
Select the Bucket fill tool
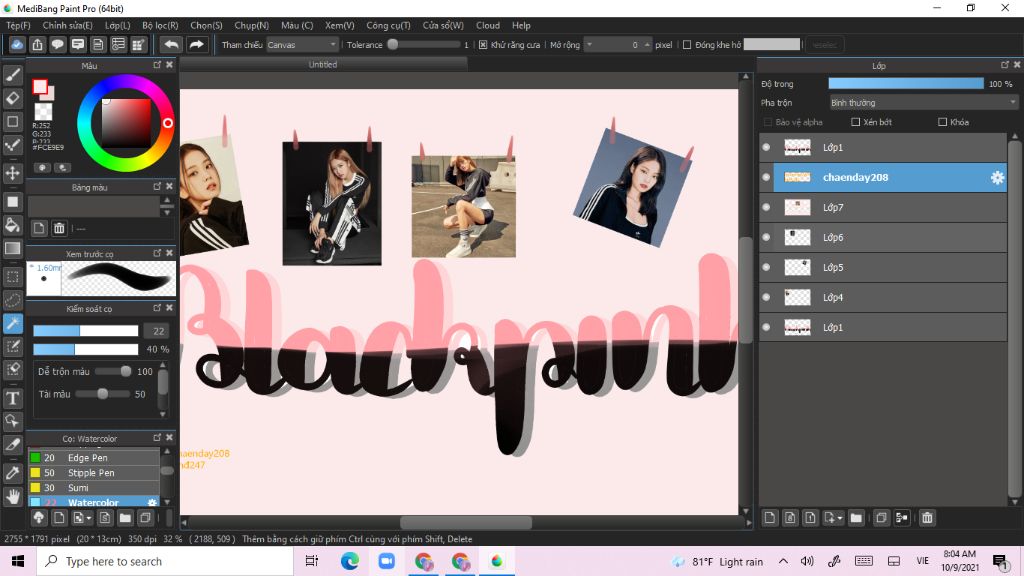tap(12, 225)
